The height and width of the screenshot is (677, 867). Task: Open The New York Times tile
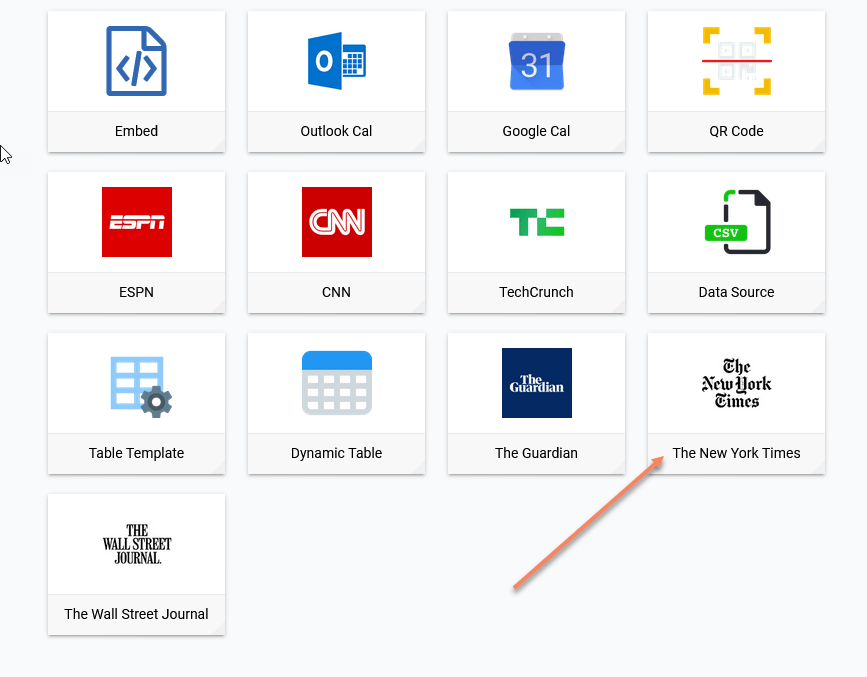[x=736, y=403]
